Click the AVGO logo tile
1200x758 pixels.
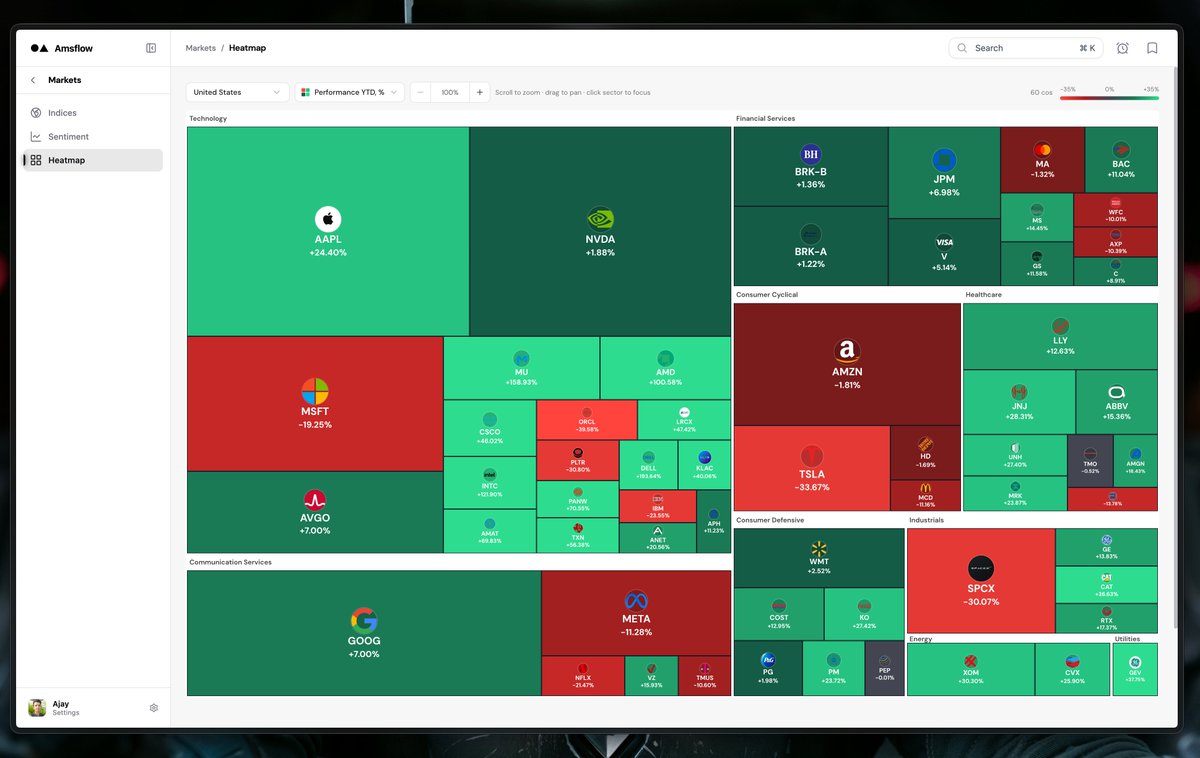click(x=315, y=512)
